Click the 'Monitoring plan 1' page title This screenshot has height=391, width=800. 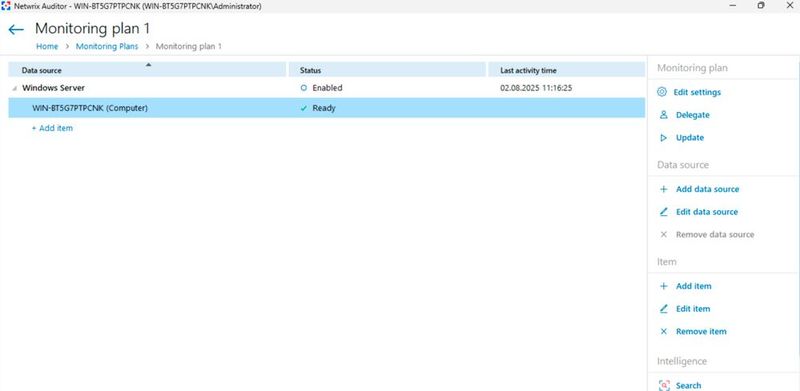point(92,28)
